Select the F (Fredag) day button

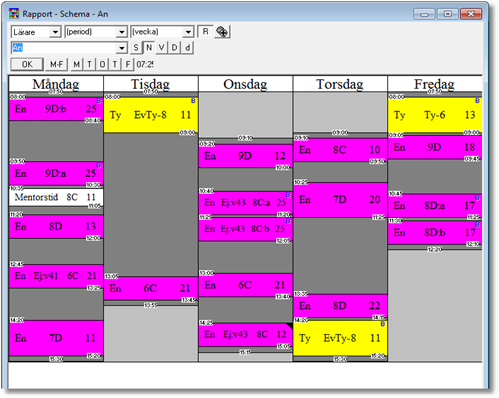(128, 64)
